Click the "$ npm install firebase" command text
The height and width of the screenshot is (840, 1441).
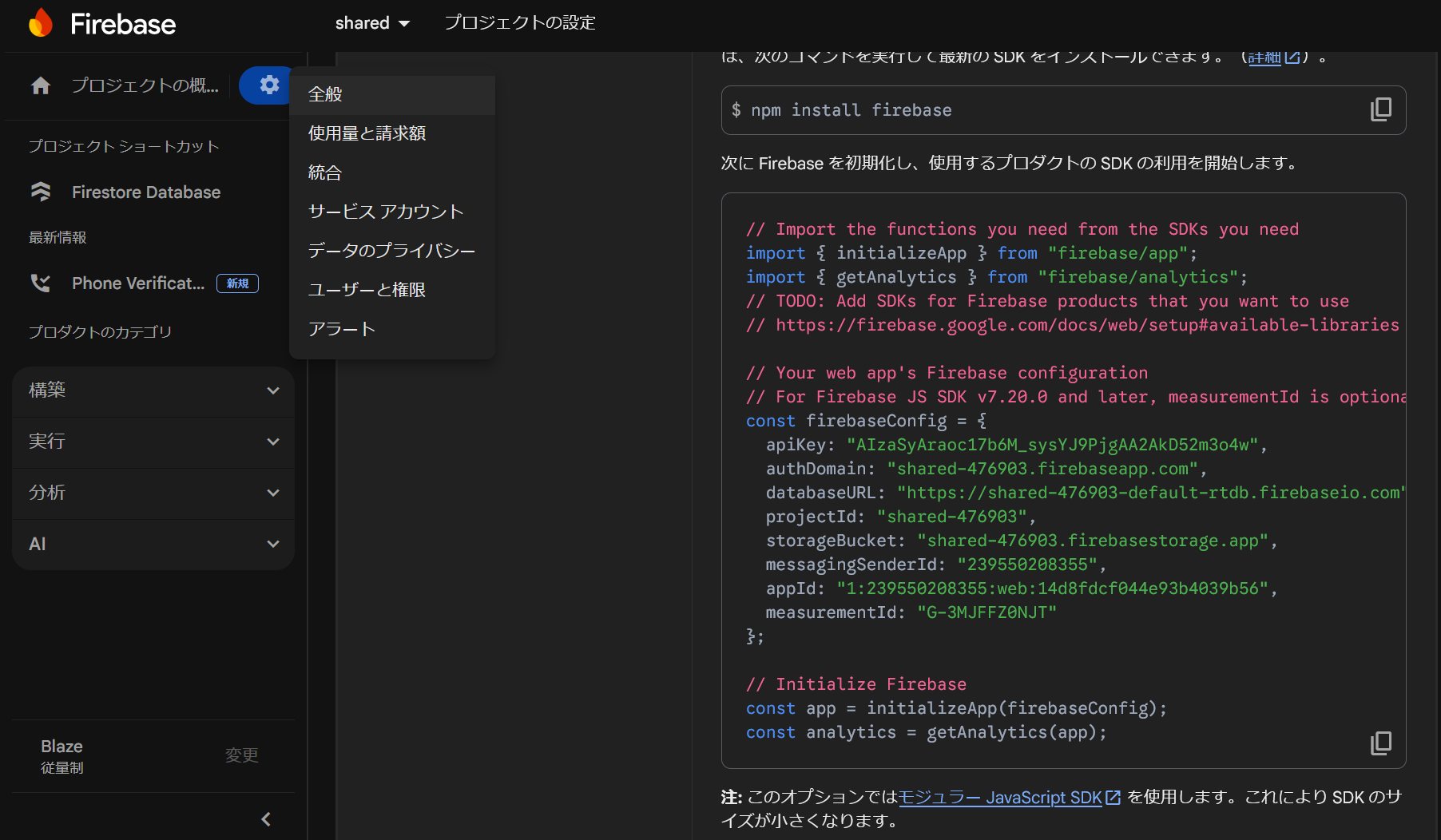click(842, 110)
